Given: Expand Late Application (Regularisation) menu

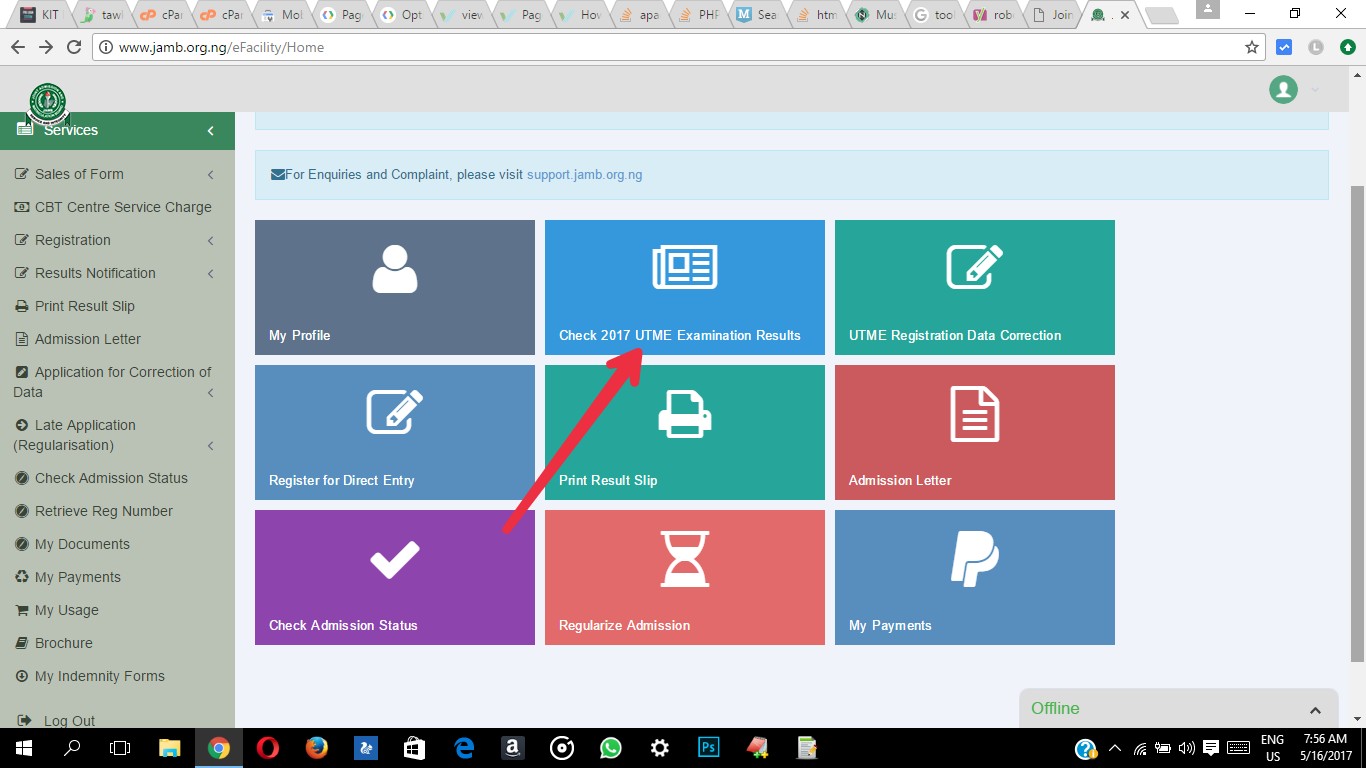Looking at the screenshot, I should point(117,435).
